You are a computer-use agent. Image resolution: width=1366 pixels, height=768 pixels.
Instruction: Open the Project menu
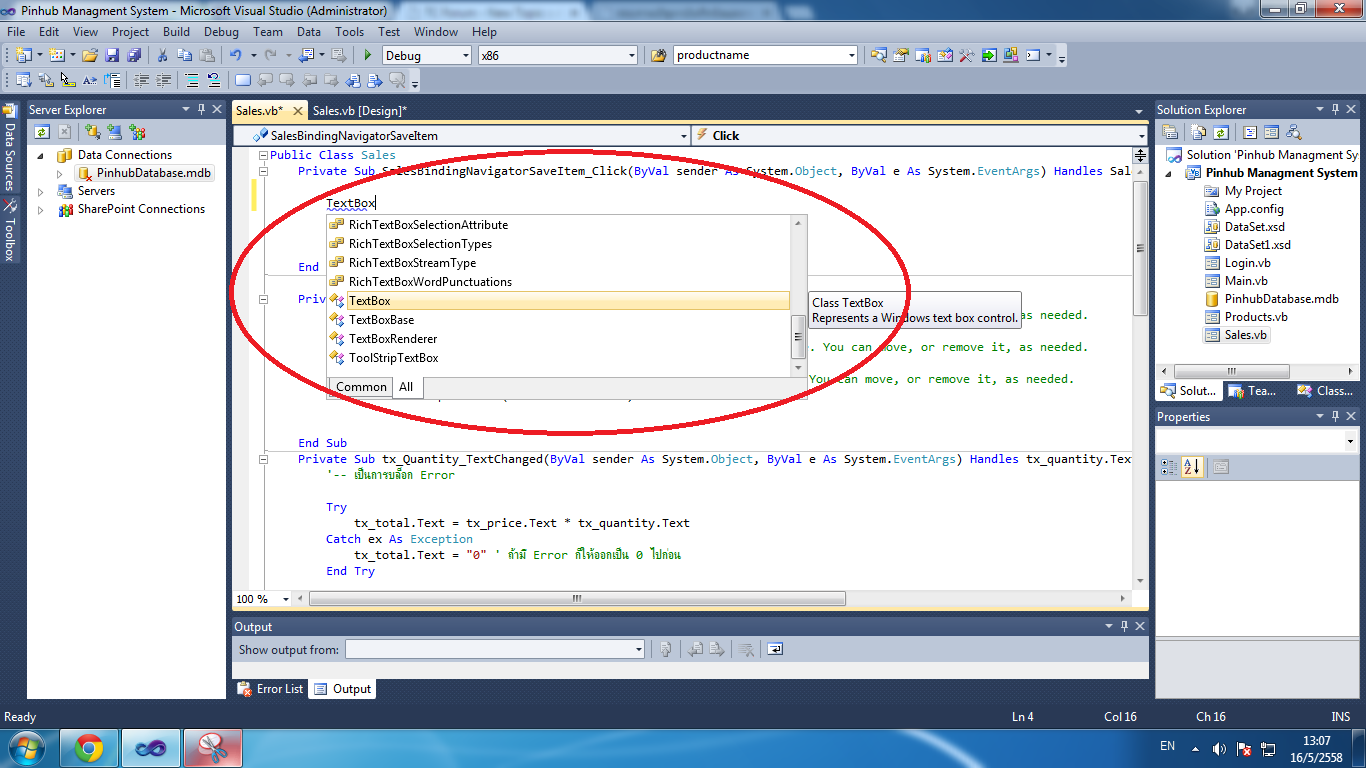130,32
